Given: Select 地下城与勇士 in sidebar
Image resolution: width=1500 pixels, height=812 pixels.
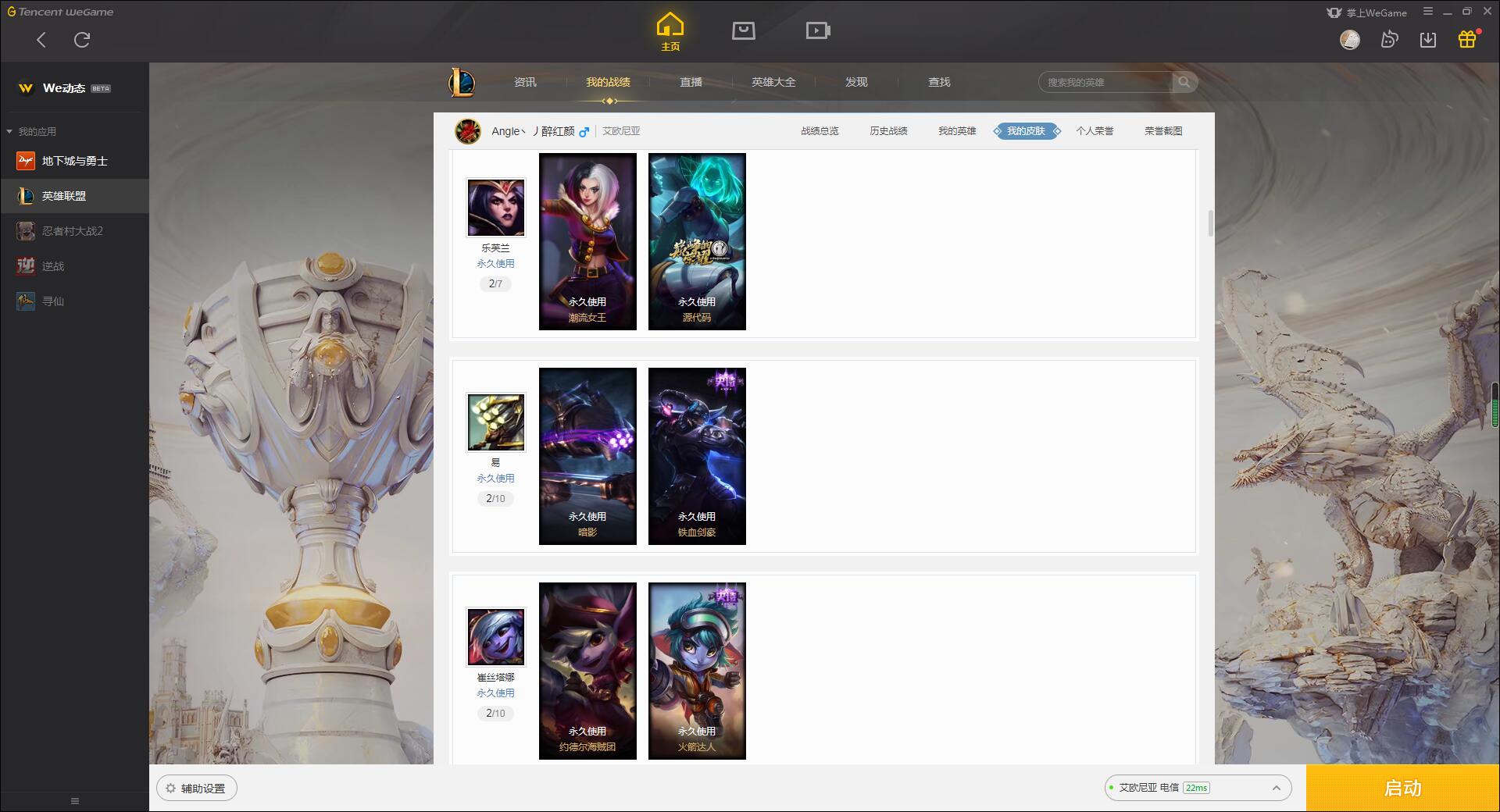Looking at the screenshot, I should [x=74, y=161].
